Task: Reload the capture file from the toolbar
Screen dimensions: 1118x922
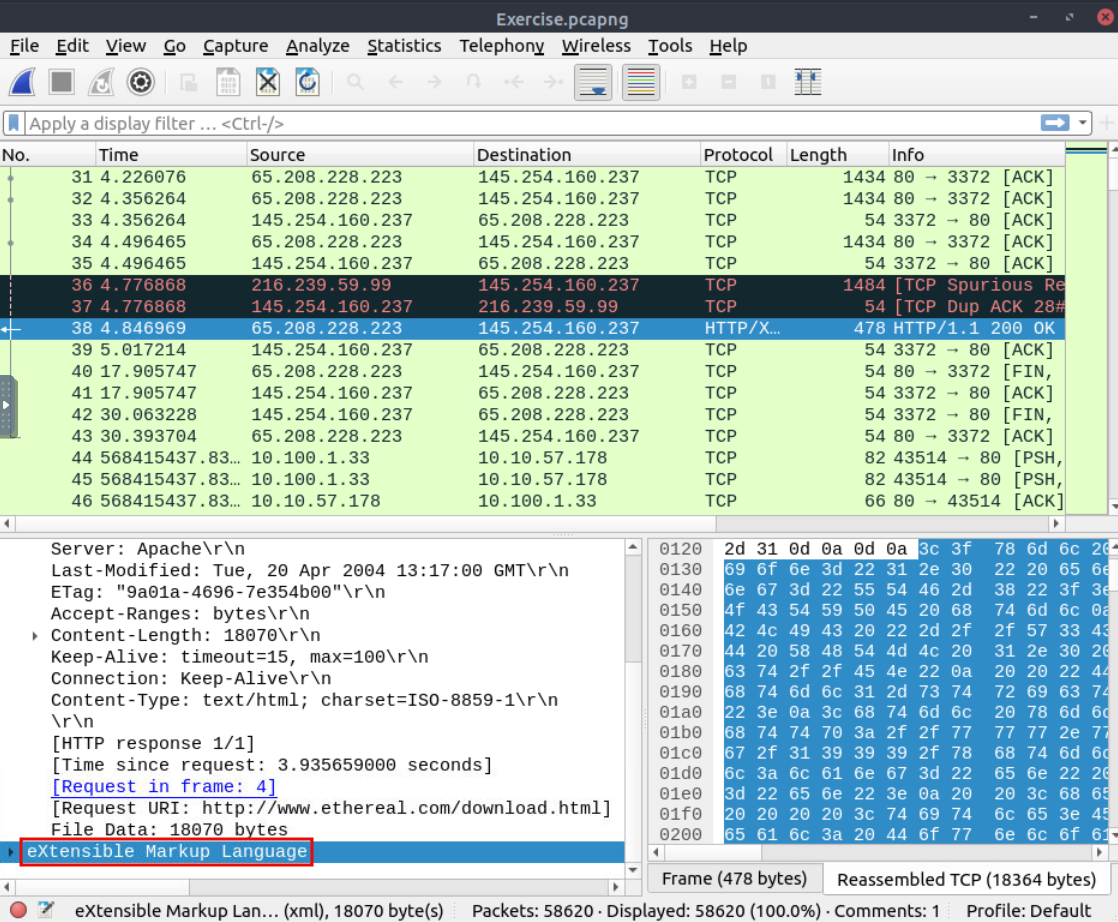Action: coord(307,82)
